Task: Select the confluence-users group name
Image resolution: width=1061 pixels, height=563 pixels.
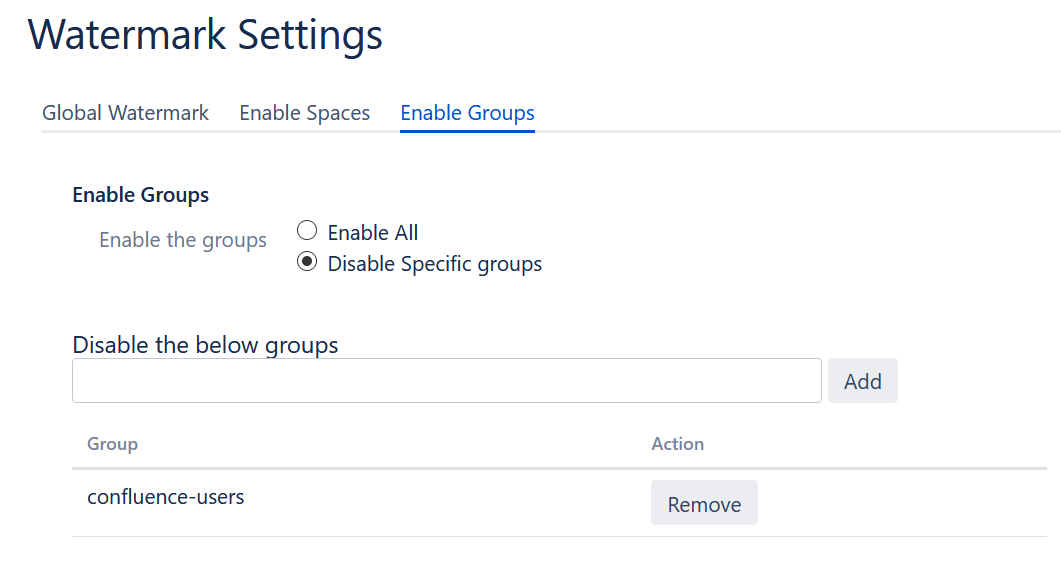Action: [166, 497]
